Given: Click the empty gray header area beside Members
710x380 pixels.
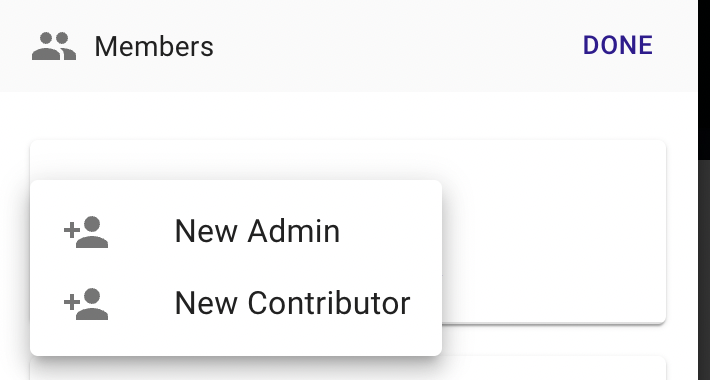Looking at the screenshot, I should [398, 45].
